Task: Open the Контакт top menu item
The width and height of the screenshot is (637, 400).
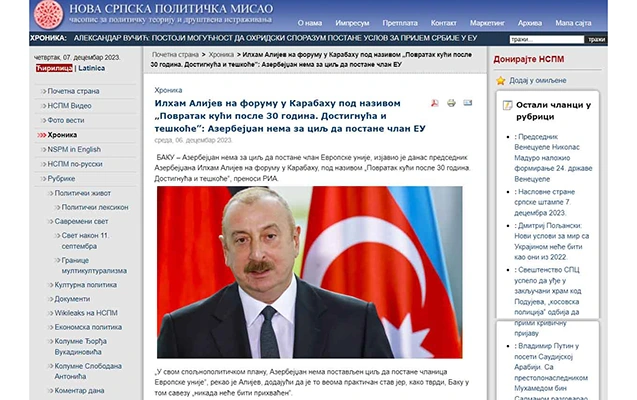Action: [441, 22]
